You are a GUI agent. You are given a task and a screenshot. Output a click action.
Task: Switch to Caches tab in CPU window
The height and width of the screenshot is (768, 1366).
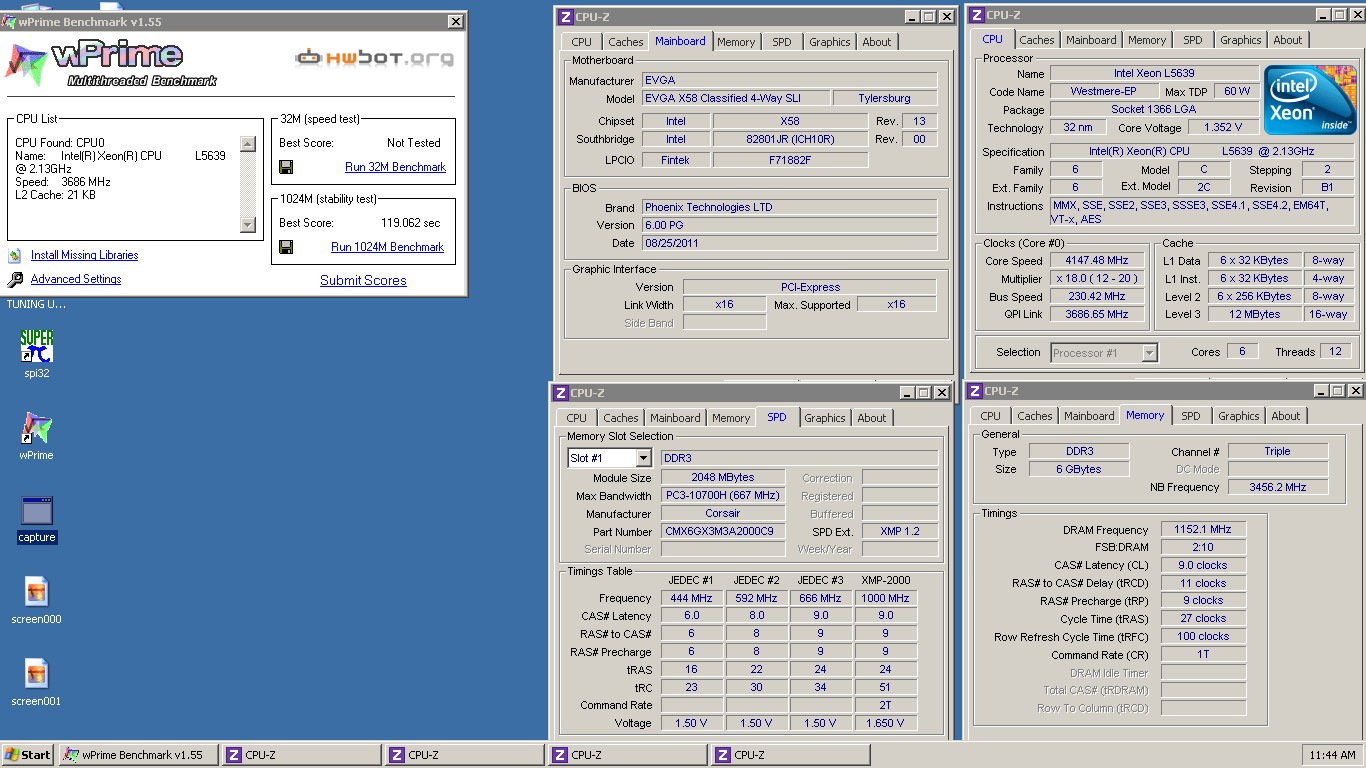pos(1037,40)
